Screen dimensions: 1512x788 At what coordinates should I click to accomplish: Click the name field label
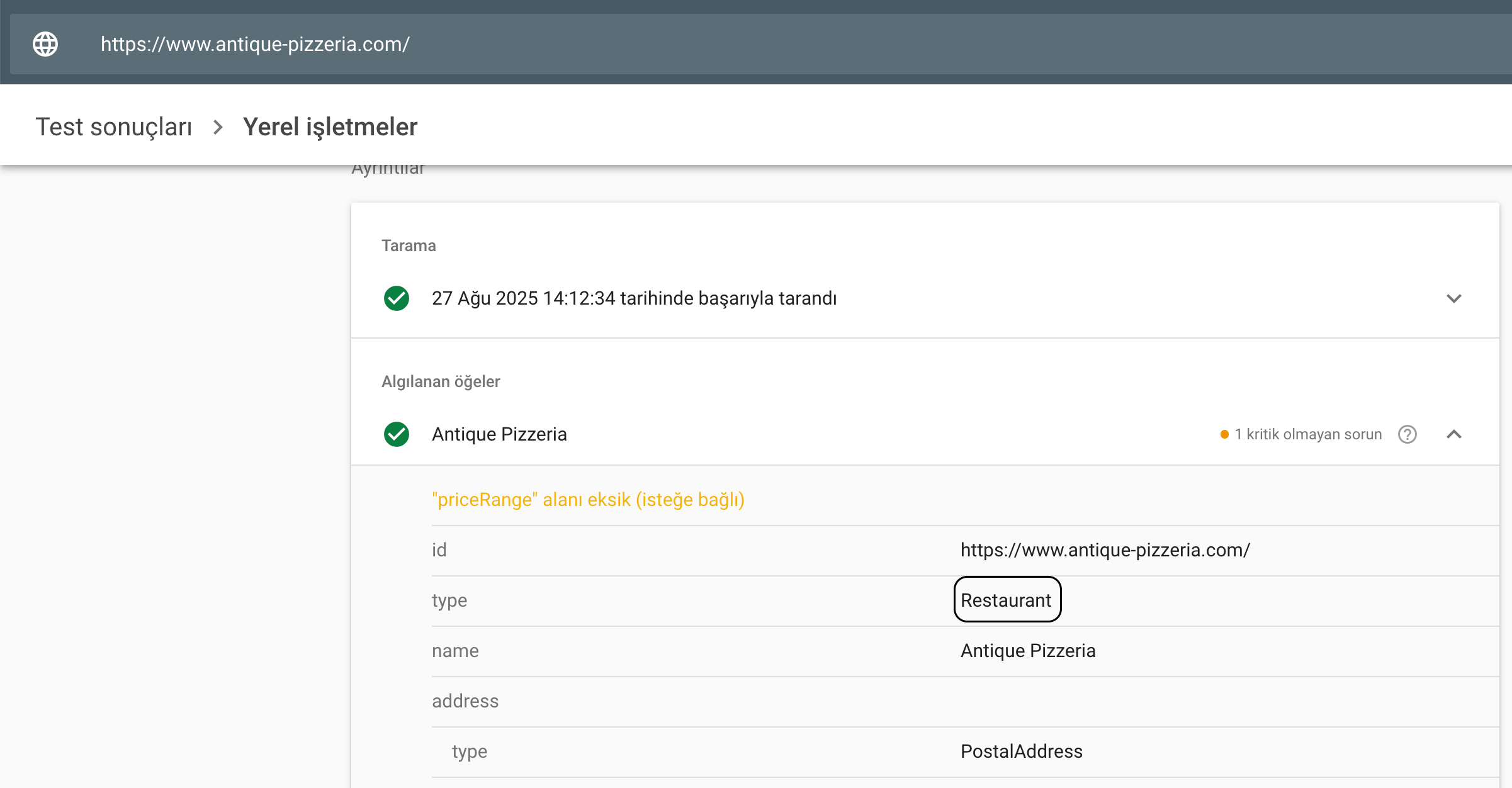[455, 651]
